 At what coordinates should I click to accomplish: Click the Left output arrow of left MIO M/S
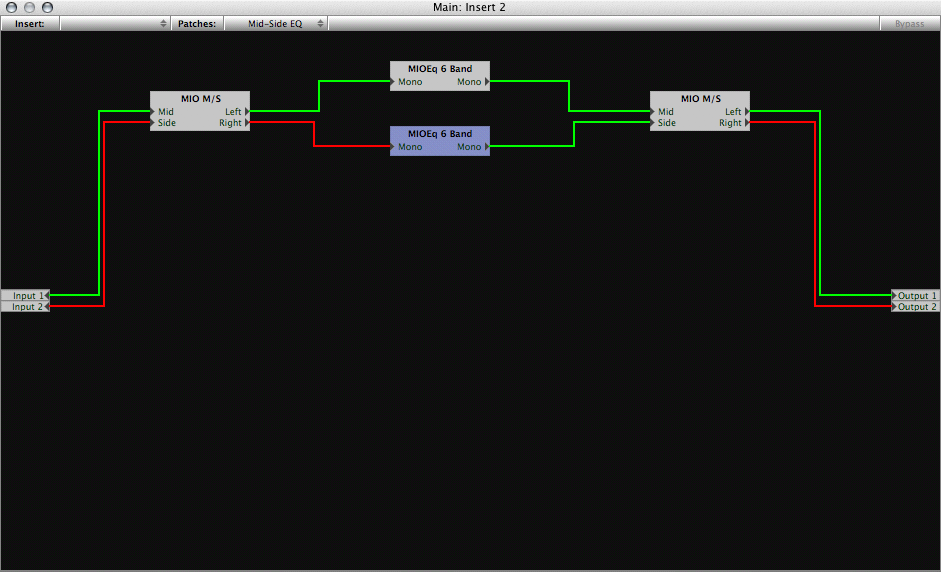point(247,112)
